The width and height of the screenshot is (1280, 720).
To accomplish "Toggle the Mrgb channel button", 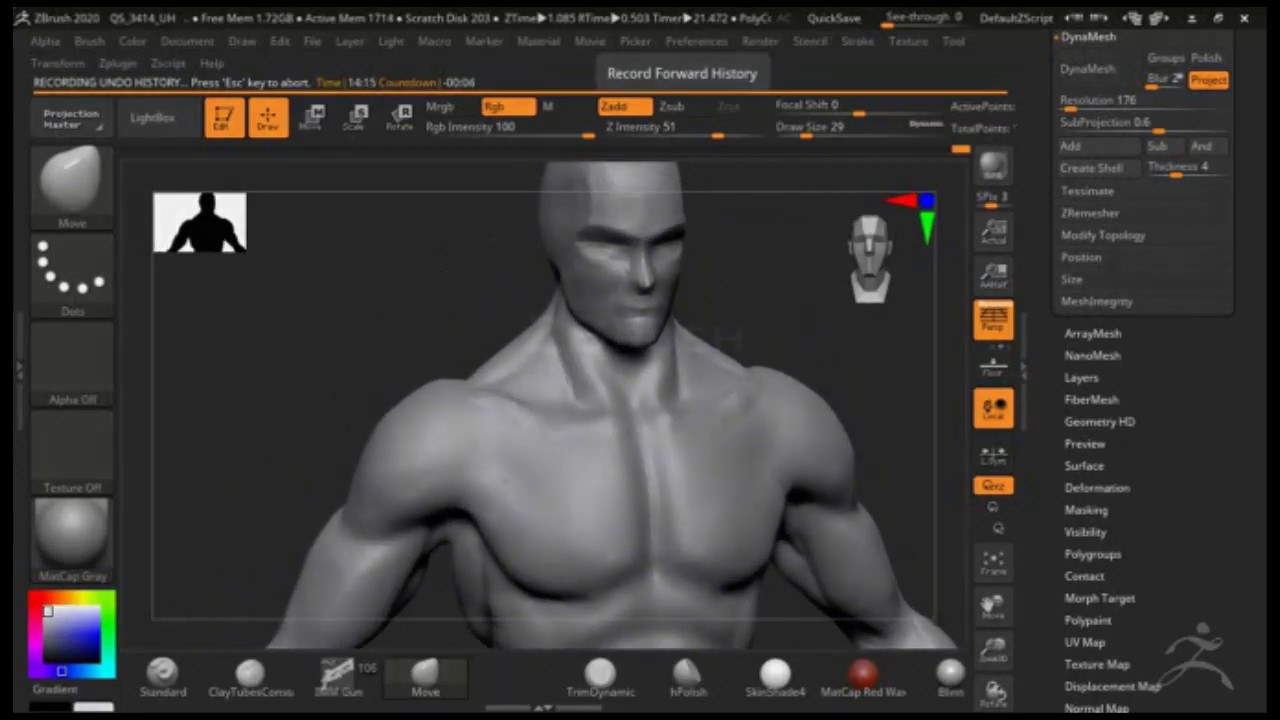I will pos(440,106).
